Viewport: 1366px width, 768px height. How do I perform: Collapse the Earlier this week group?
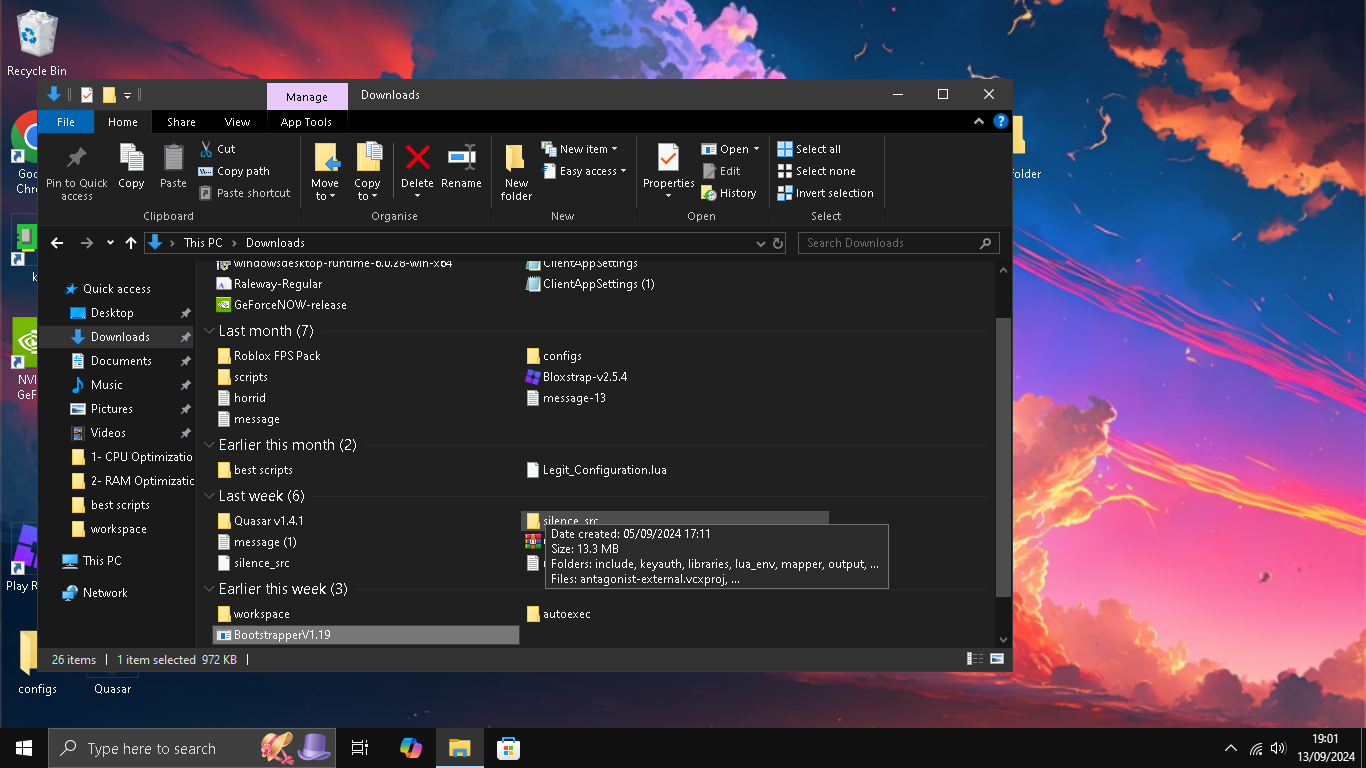pyautogui.click(x=210, y=589)
